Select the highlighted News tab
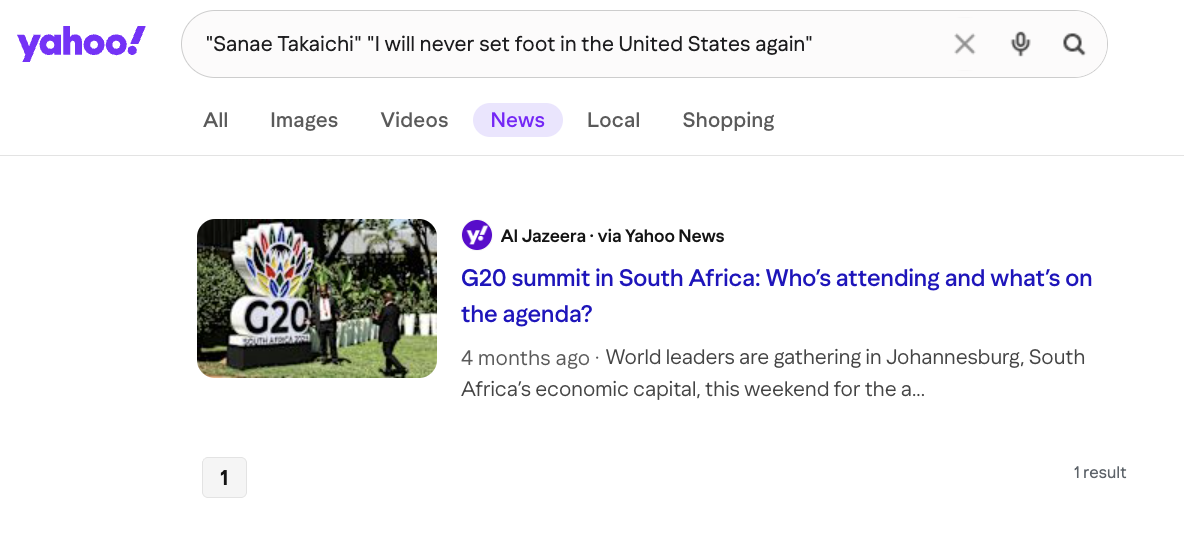This screenshot has width=1184, height=536. click(517, 120)
